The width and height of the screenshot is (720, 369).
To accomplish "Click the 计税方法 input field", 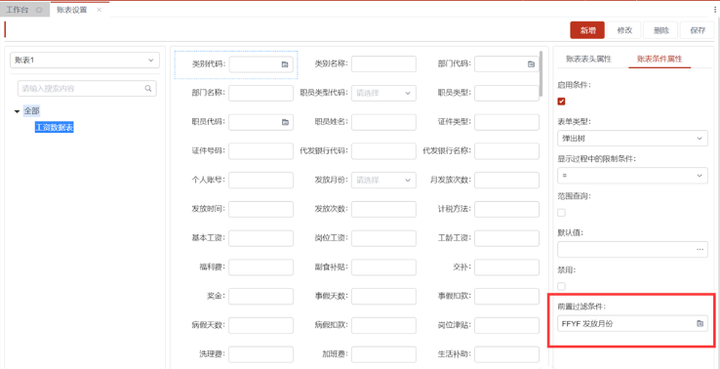I will click(x=507, y=209).
